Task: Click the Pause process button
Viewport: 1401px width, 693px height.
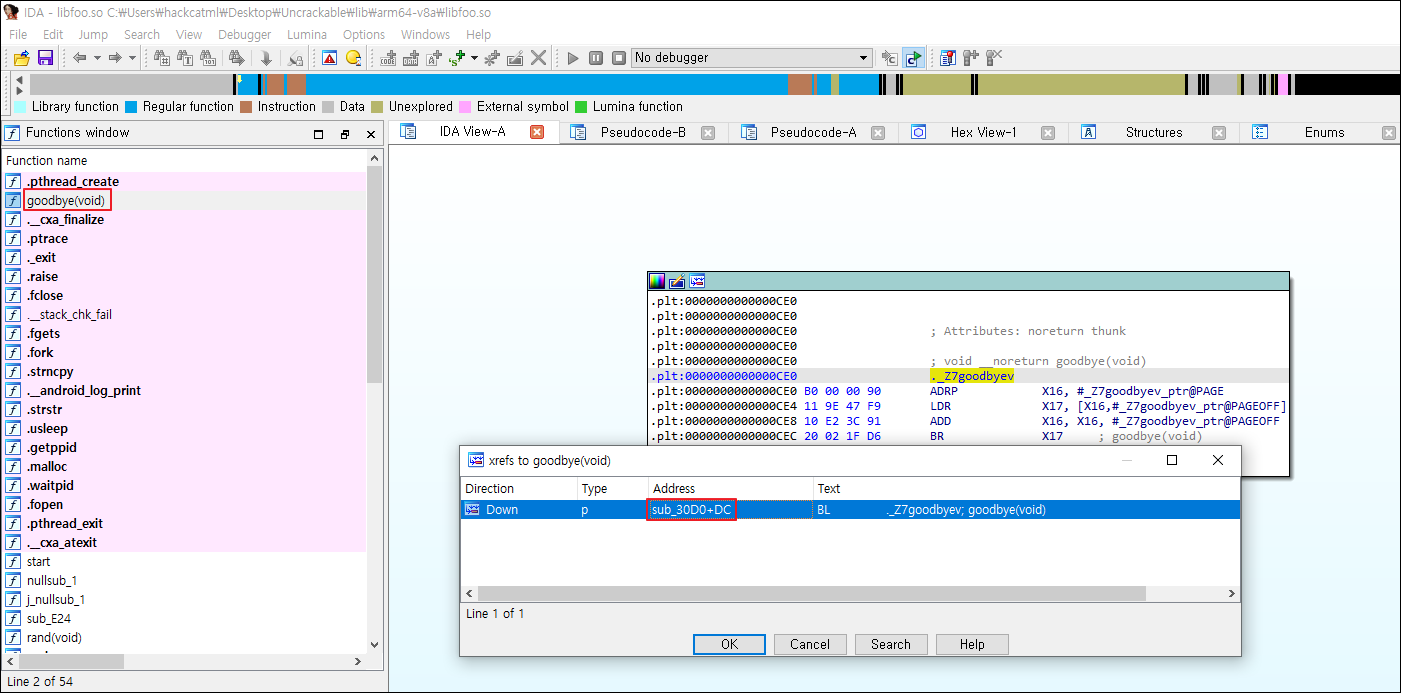Action: point(596,58)
